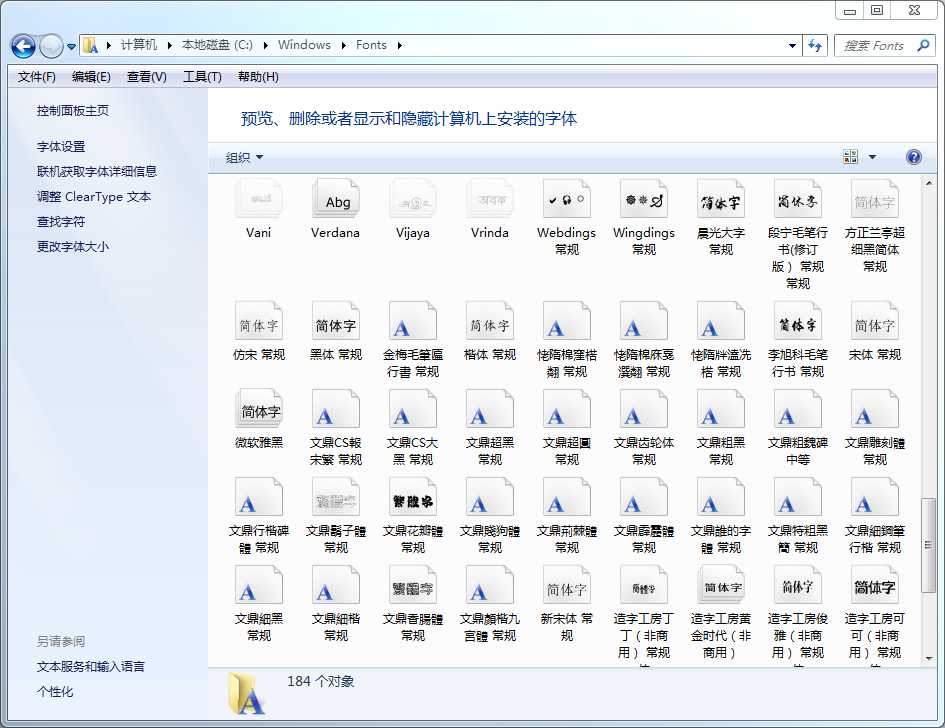
Task: Expand the address bar history dropdown
Action: tap(793, 45)
